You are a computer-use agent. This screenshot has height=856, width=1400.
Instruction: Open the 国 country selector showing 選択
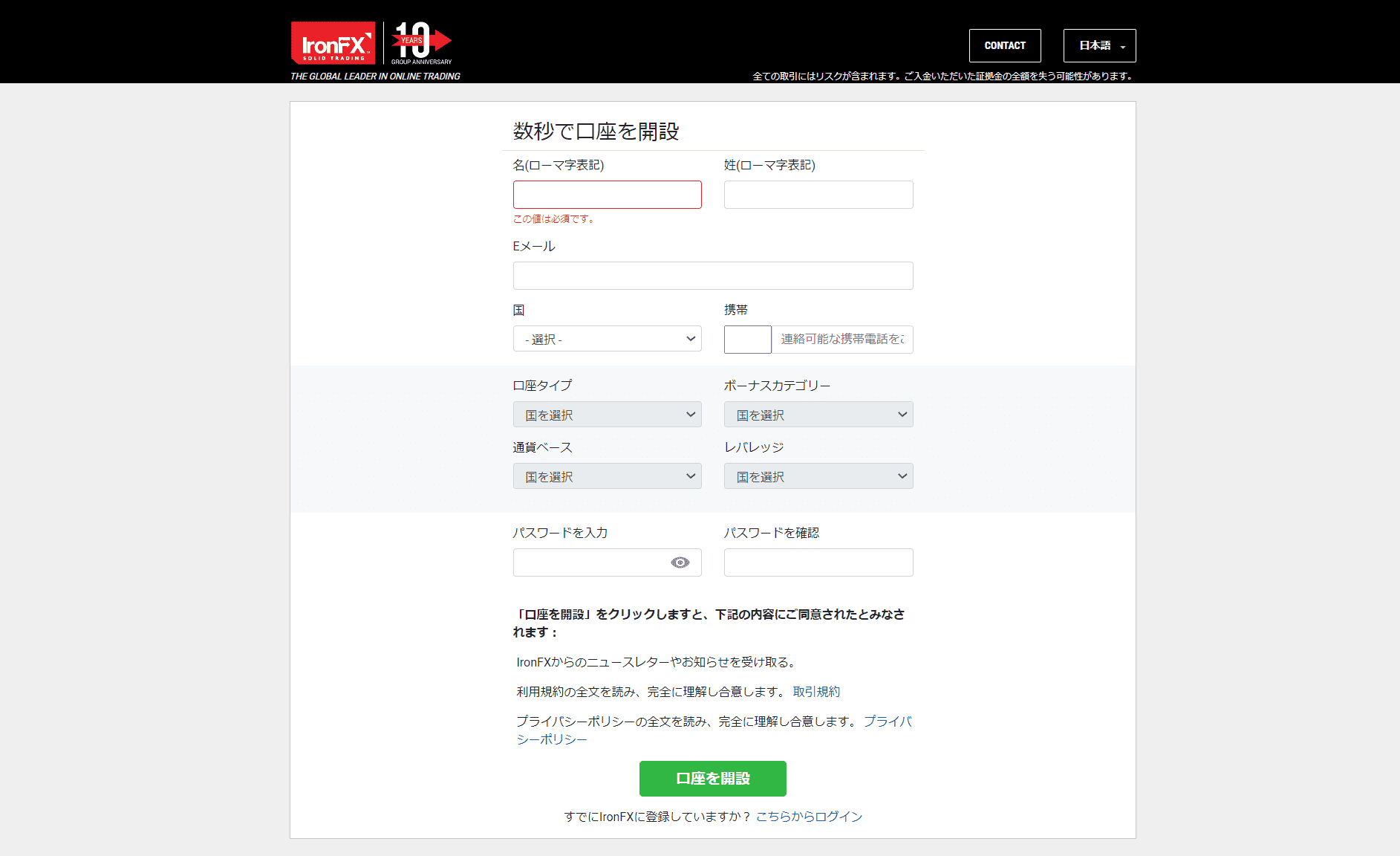(607, 339)
